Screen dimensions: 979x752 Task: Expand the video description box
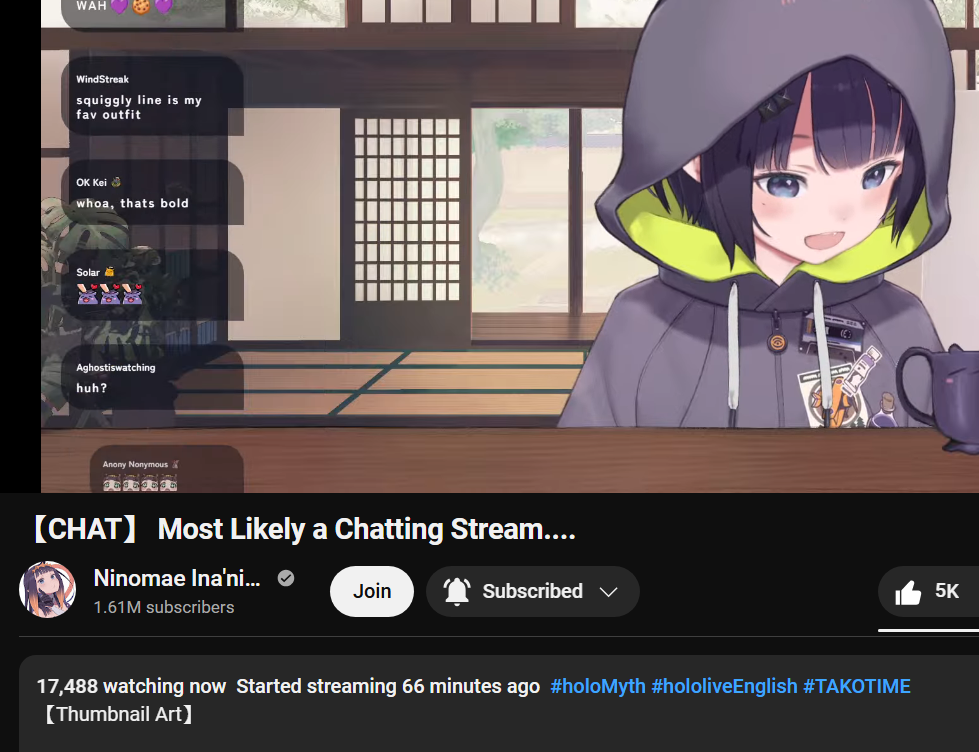click(499, 703)
